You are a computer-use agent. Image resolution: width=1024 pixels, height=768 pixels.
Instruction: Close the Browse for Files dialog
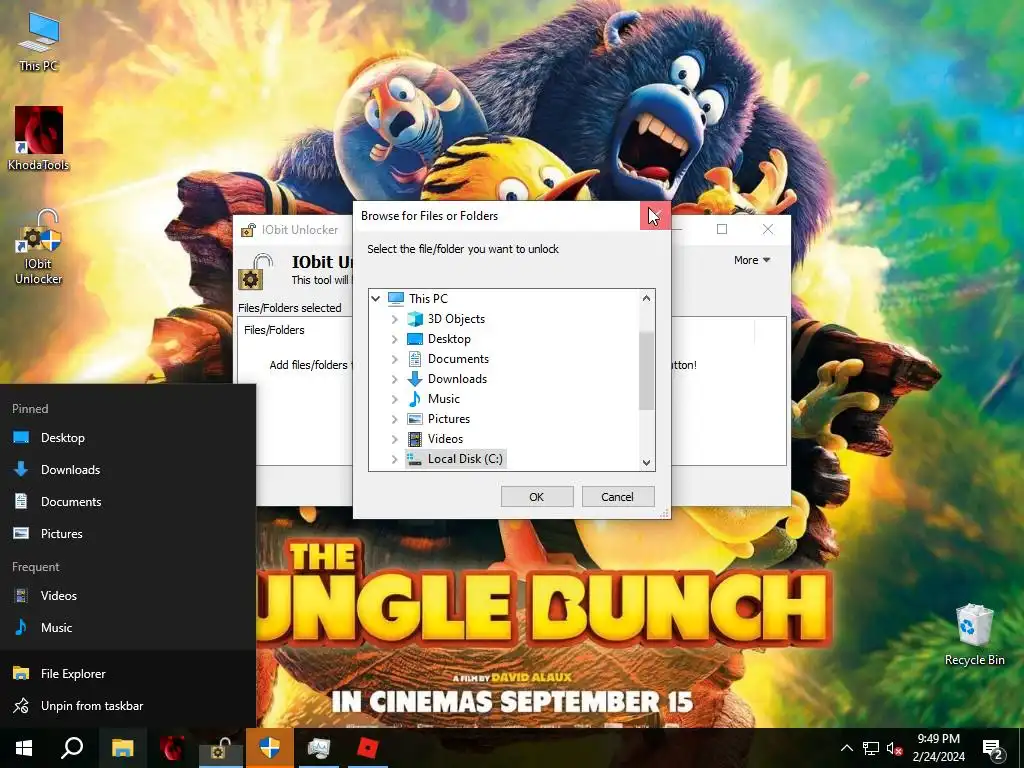[x=655, y=216]
